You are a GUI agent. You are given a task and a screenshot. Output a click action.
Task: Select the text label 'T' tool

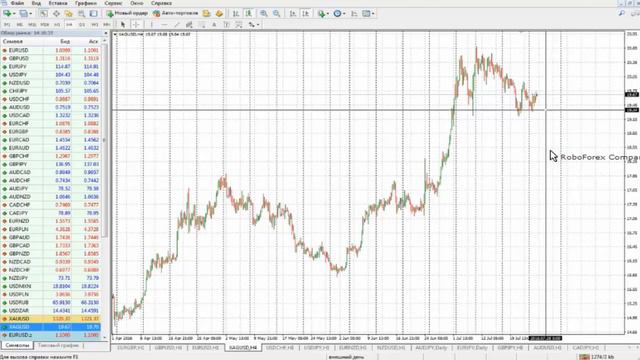click(x=227, y=24)
